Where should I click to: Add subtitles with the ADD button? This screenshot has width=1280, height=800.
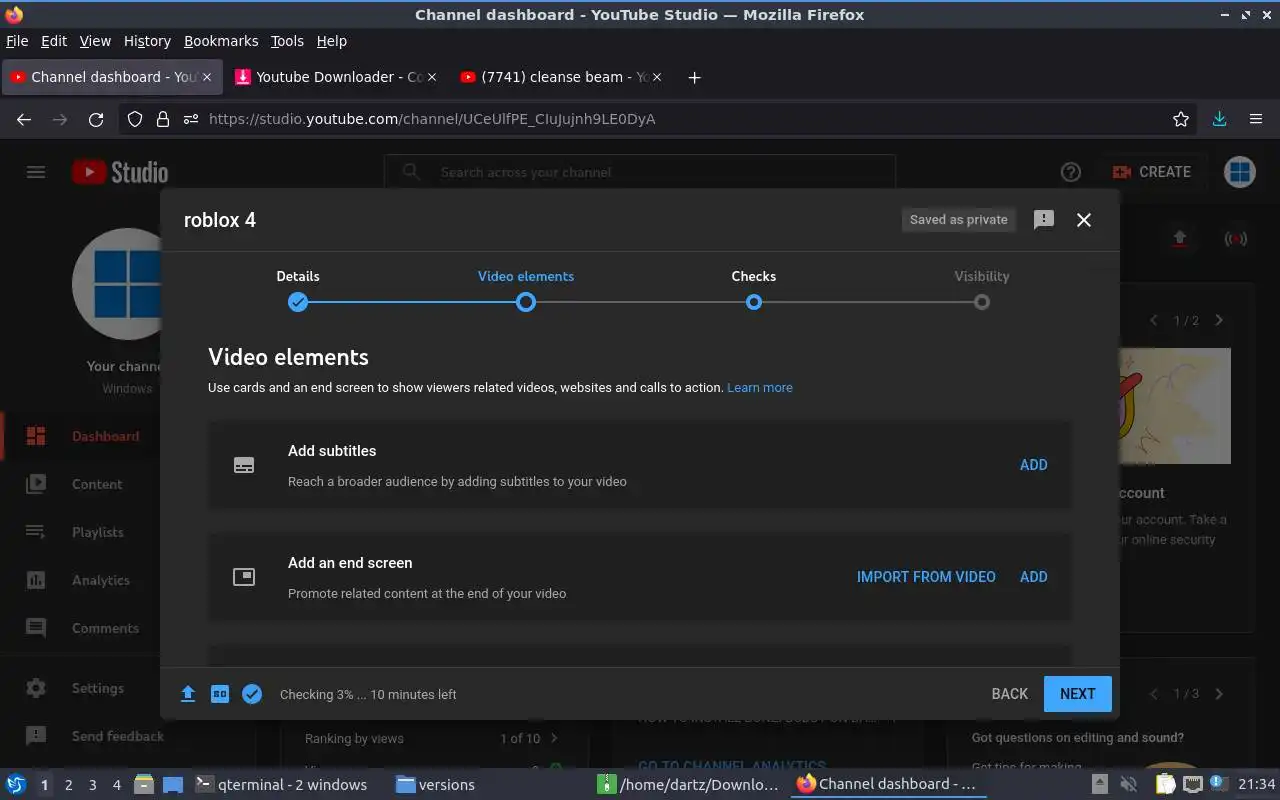[1034, 465]
